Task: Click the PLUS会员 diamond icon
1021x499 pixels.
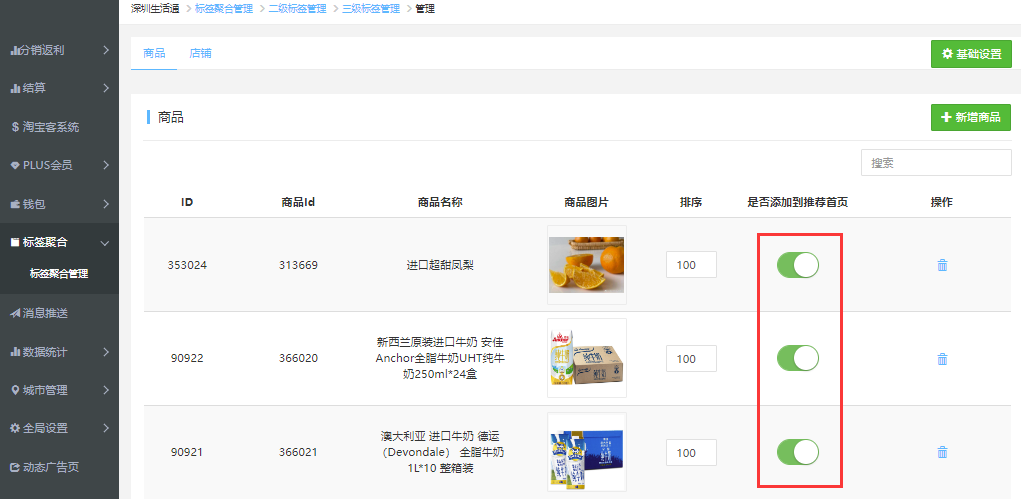Action: coord(15,165)
